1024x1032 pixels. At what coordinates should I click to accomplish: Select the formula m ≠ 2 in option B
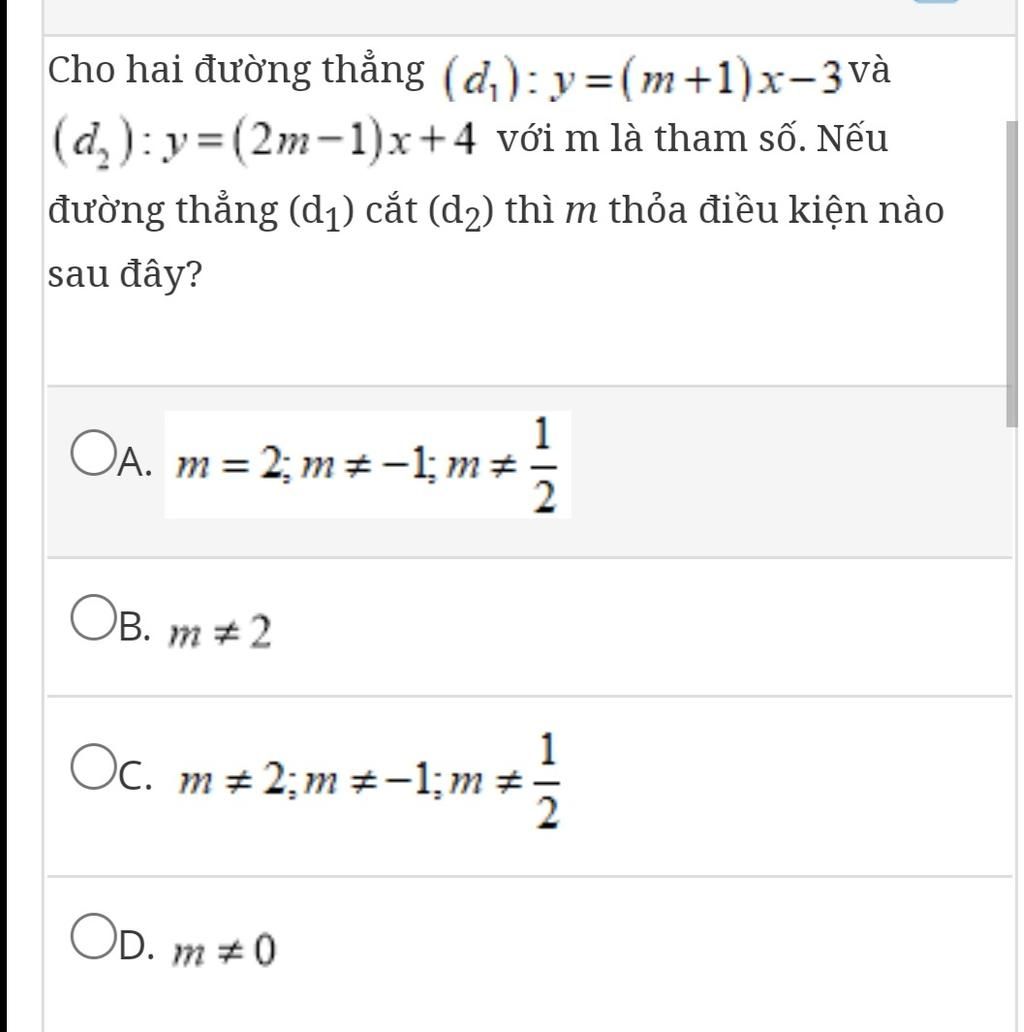[220, 631]
